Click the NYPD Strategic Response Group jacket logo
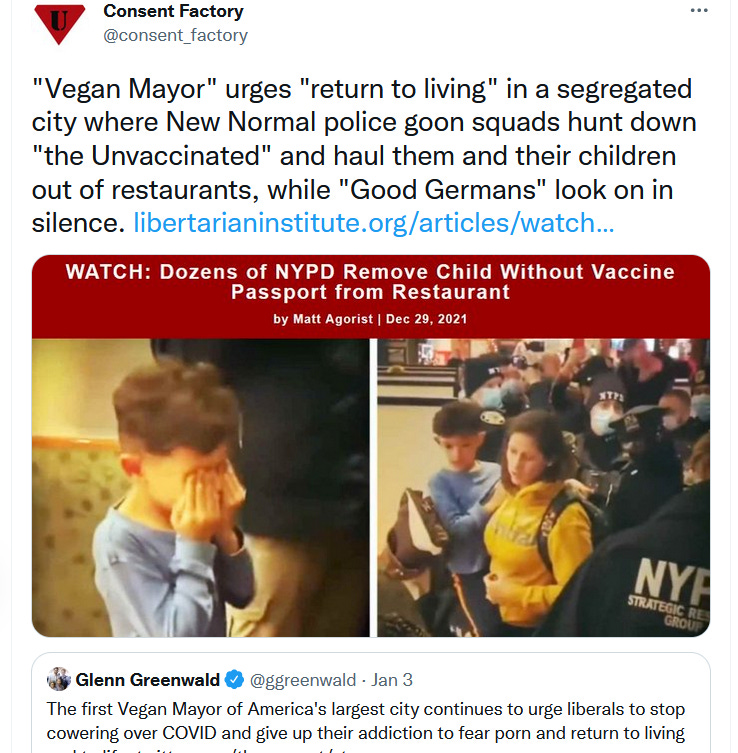738x753 pixels. coord(670,595)
